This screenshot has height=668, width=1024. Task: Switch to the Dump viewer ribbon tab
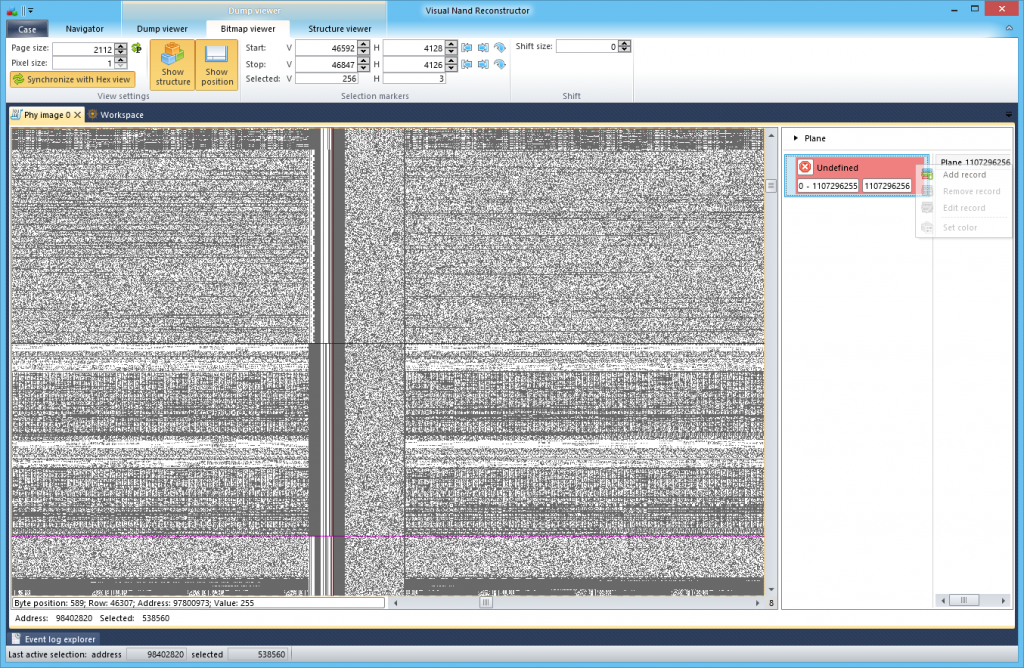tap(162, 29)
